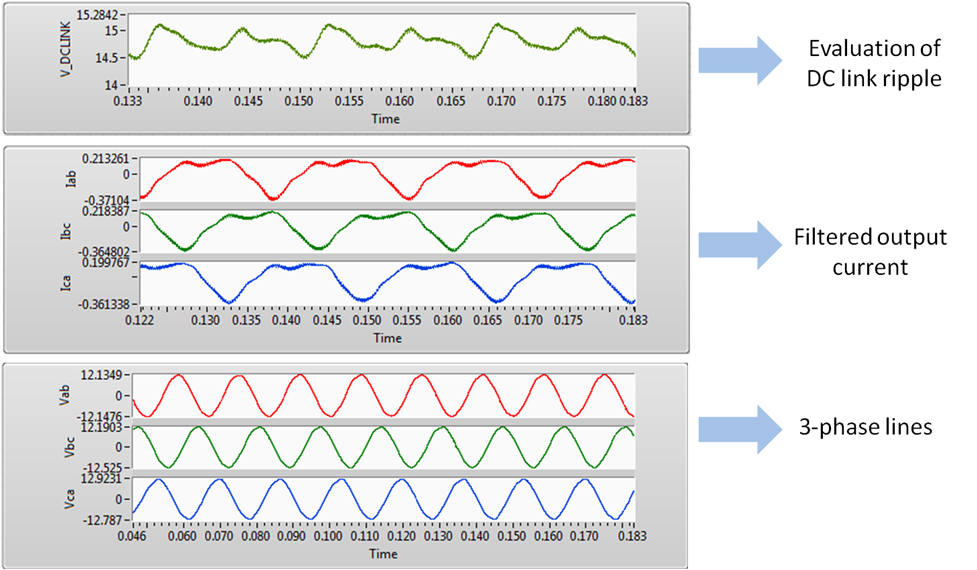Click the blue arrow beside the Iab/Ibc/Ica current graph
The width and height of the screenshot is (977, 570).
[x=739, y=245]
